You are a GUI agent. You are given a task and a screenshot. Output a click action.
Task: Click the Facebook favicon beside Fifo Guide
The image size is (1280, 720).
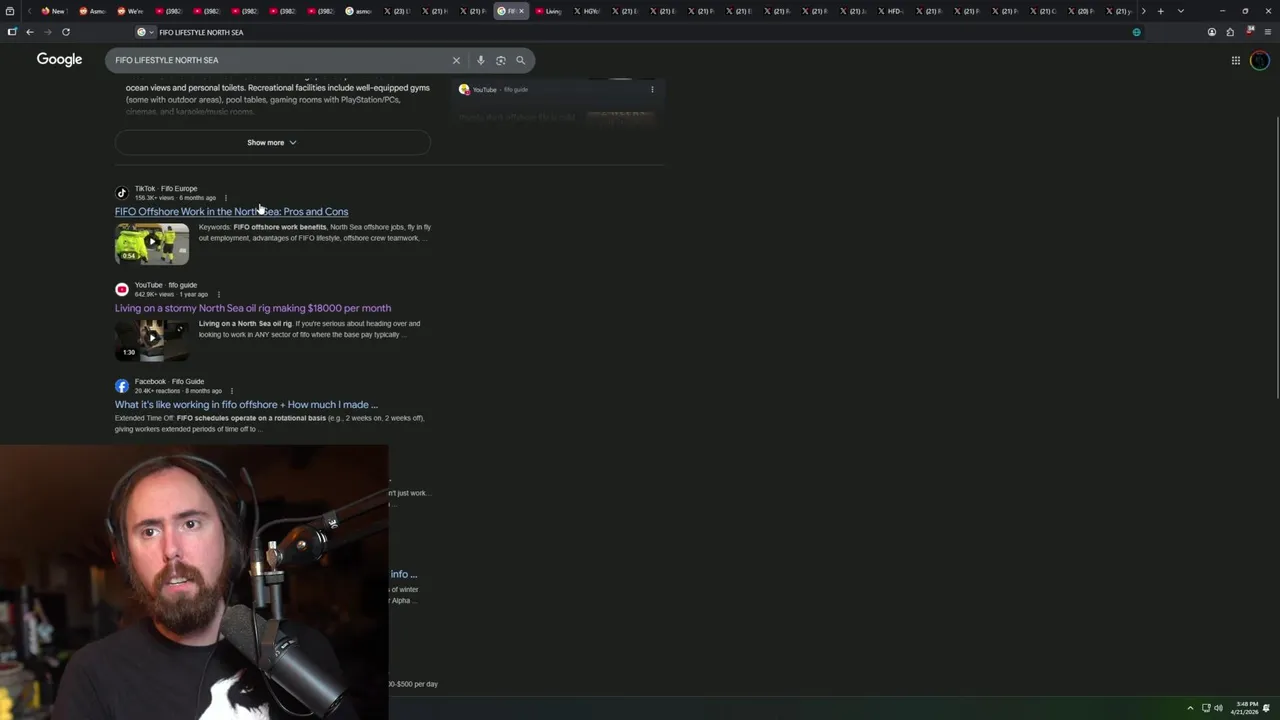[122, 386]
